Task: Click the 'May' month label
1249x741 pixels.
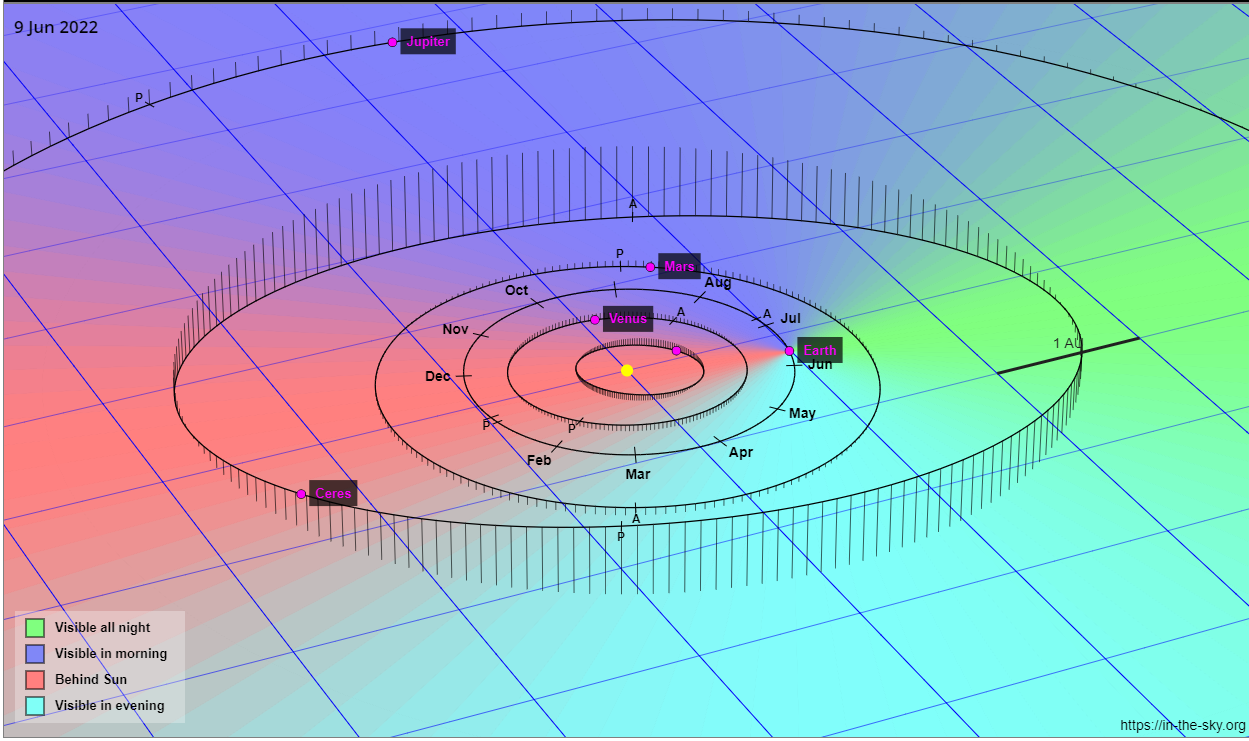Action: coord(803,414)
